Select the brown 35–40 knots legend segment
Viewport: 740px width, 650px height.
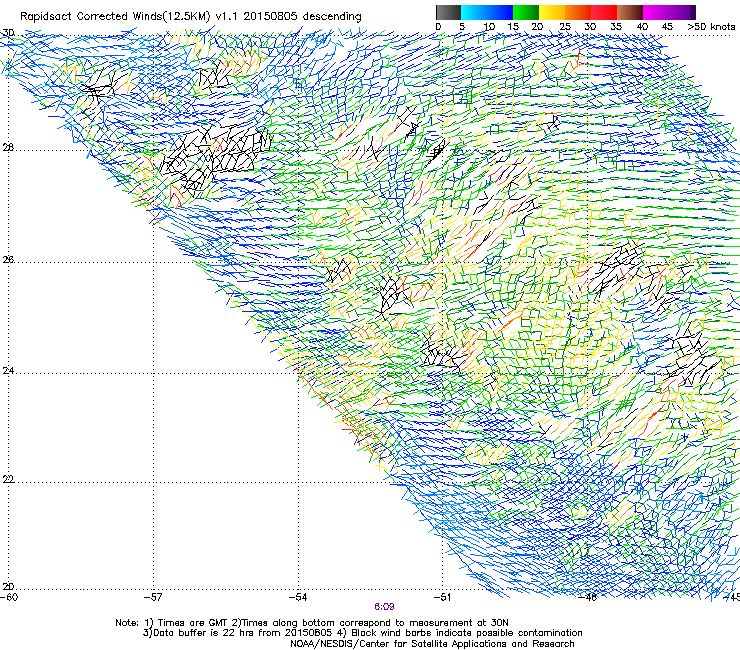pyautogui.click(x=630, y=12)
